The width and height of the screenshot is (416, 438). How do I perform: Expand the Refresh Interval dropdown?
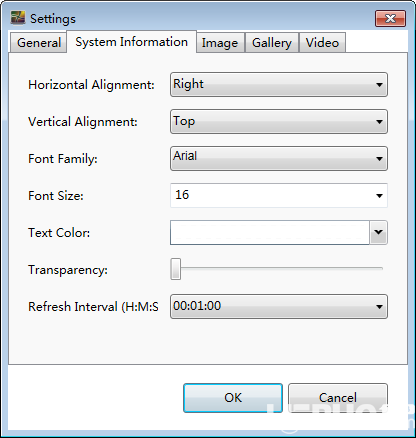tap(279, 306)
